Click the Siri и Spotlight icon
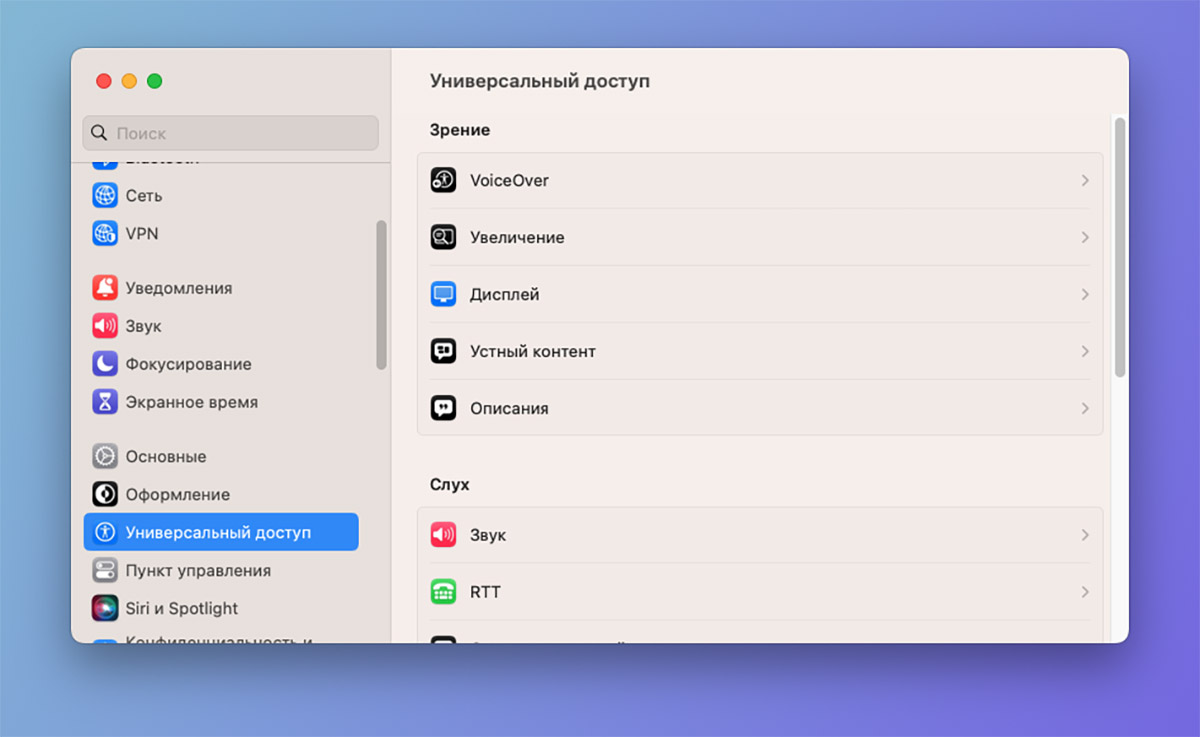 (105, 608)
